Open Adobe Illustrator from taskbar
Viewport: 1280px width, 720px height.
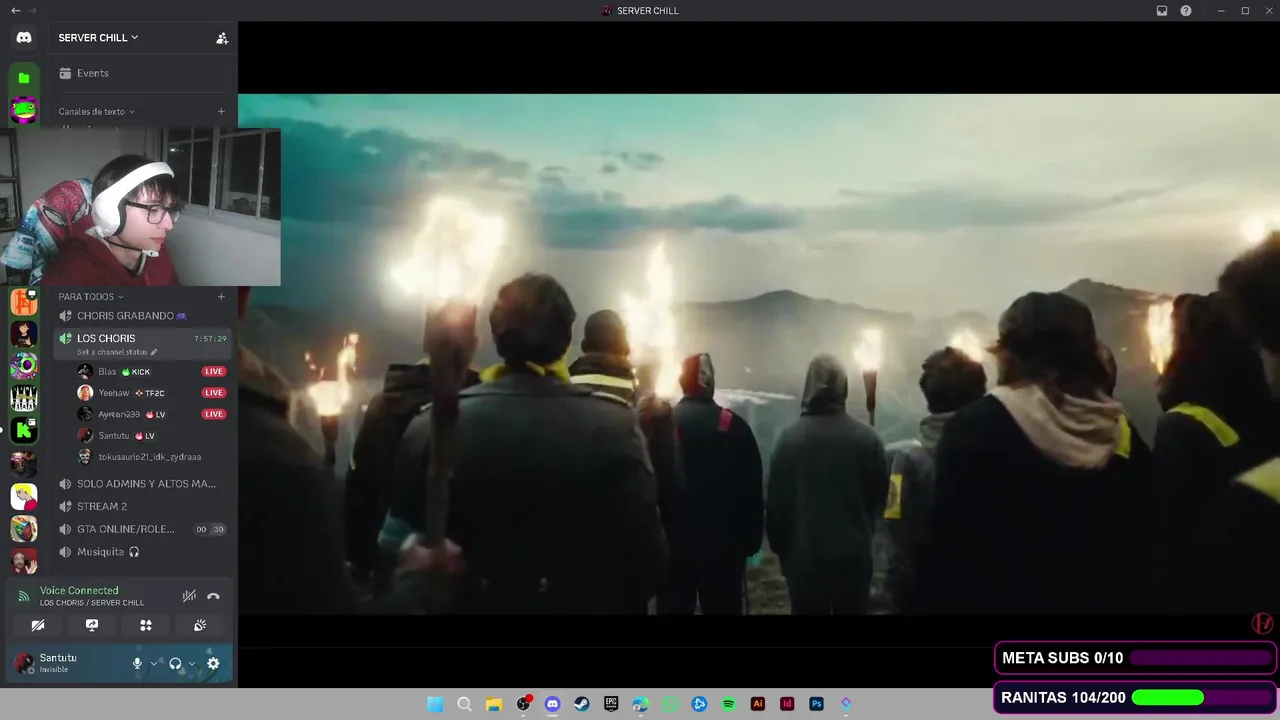pos(758,704)
